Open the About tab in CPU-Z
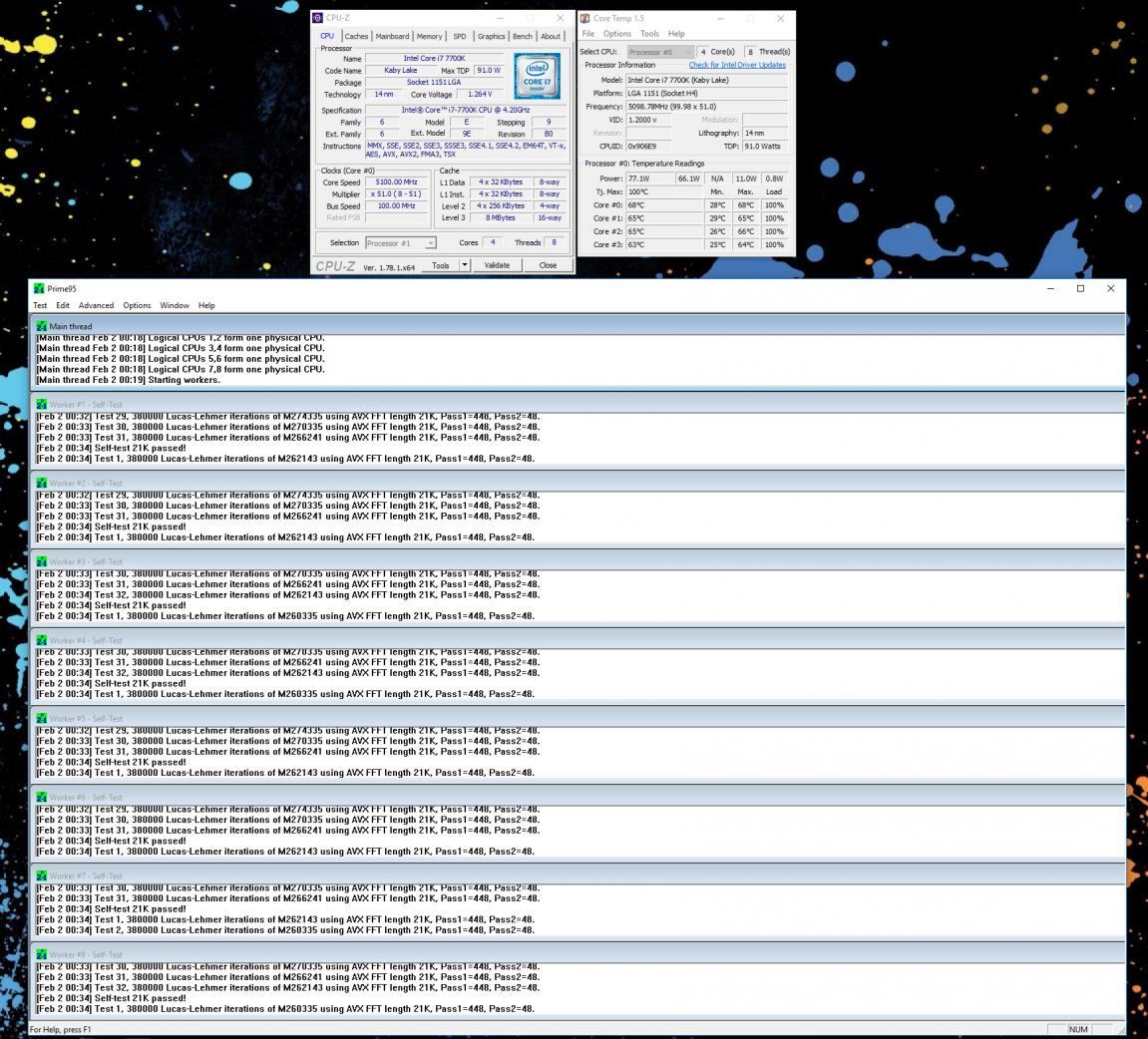 pos(550,37)
